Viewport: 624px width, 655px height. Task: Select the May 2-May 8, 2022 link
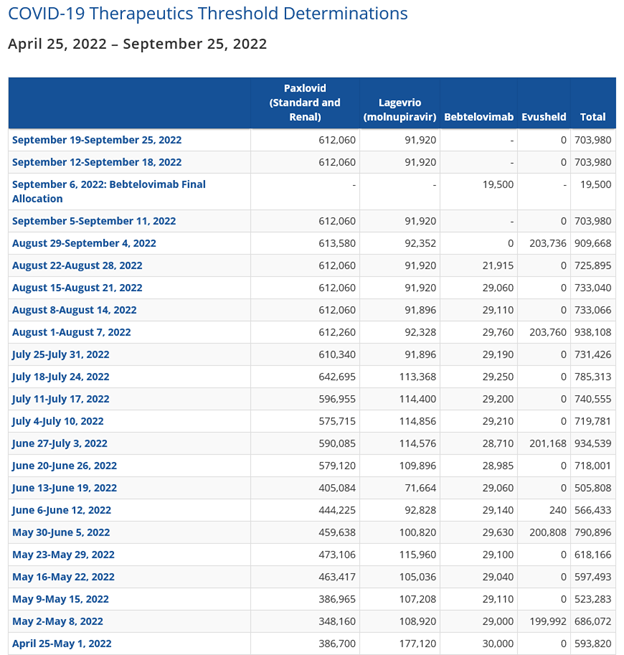(x=57, y=621)
